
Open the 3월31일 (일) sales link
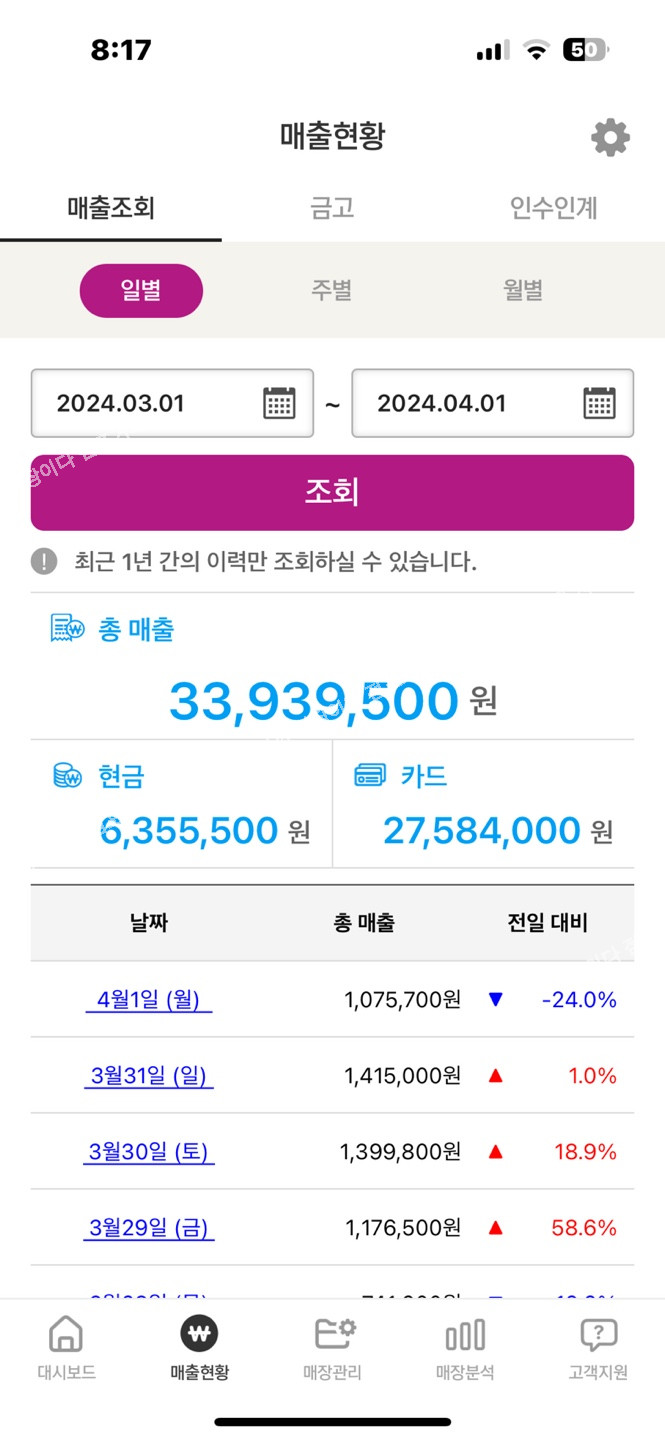148,1075
